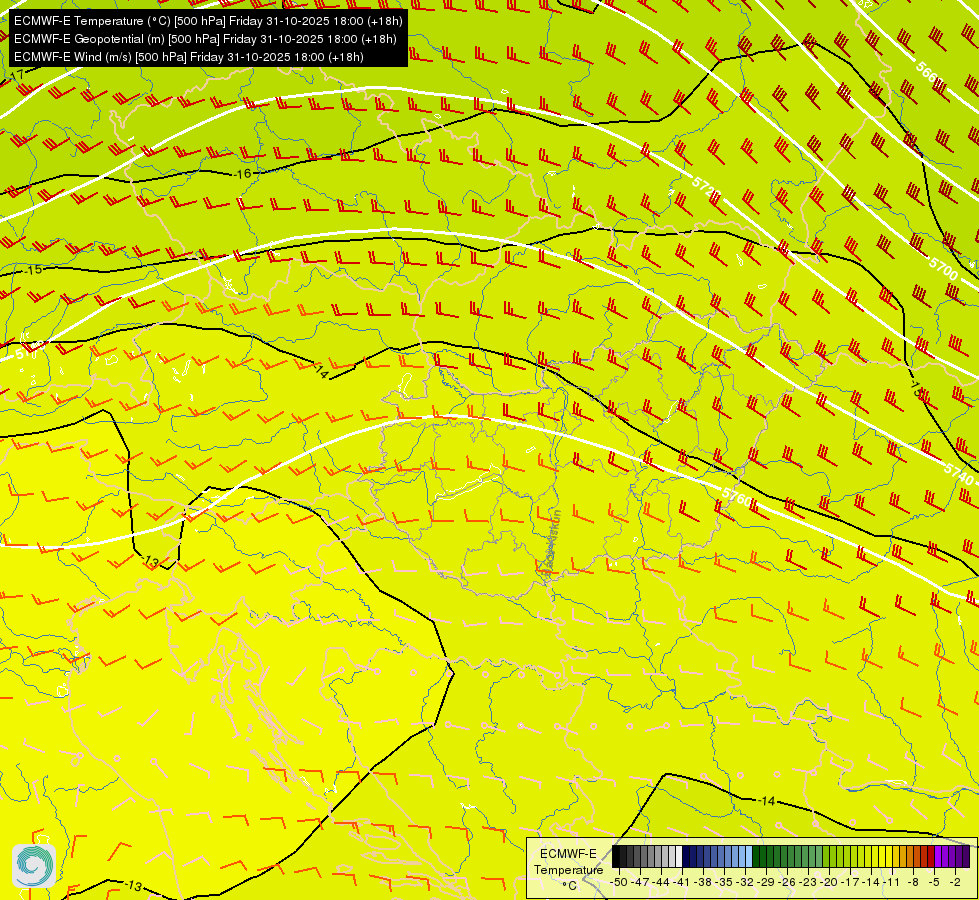Screen dimensions: 979x900
Task: Click the -35 value on the legend scale
Action: [x=724, y=882]
